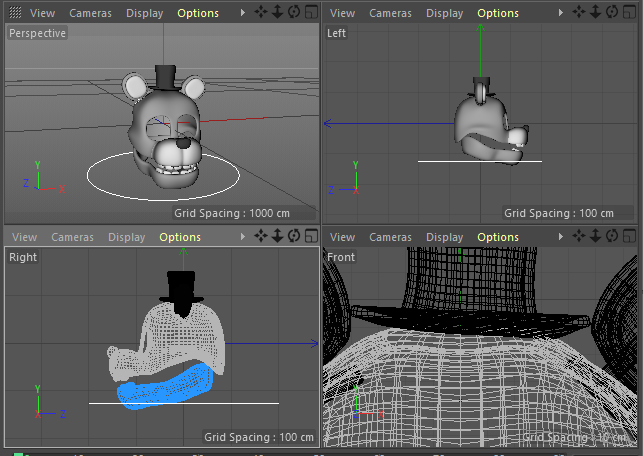This screenshot has width=643, height=456.
Task: Click the Left viewport label
Action: pos(336,33)
